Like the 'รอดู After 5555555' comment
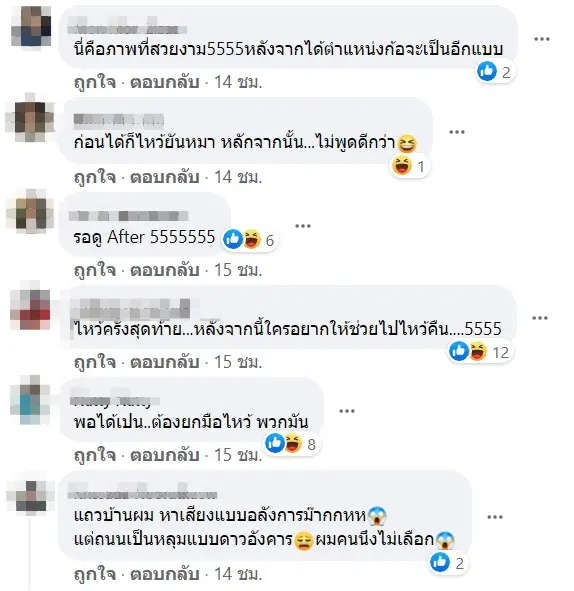Image resolution: width=574 pixels, height=591 pixels. [x=95, y=270]
